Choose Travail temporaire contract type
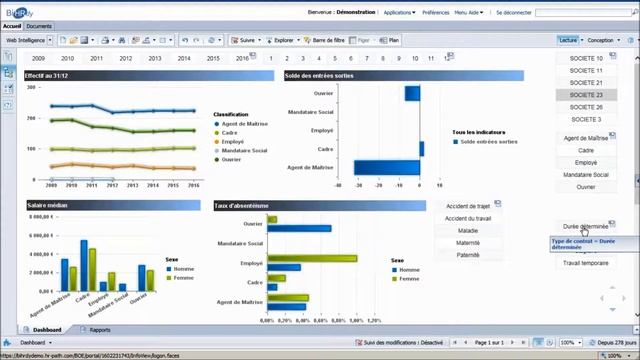640x360 pixels. pyautogui.click(x=586, y=263)
